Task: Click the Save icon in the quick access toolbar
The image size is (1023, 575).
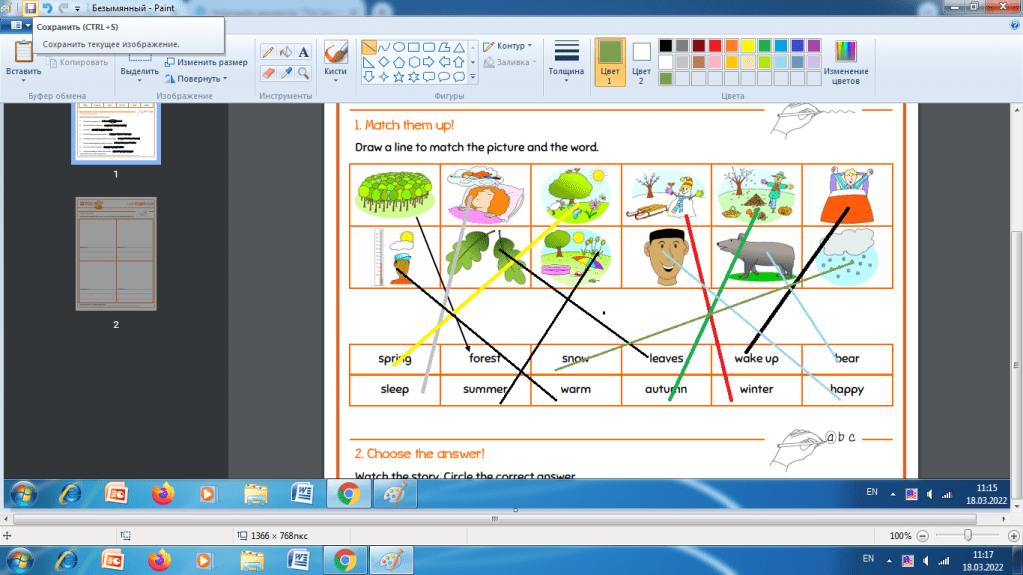Action: (30, 7)
